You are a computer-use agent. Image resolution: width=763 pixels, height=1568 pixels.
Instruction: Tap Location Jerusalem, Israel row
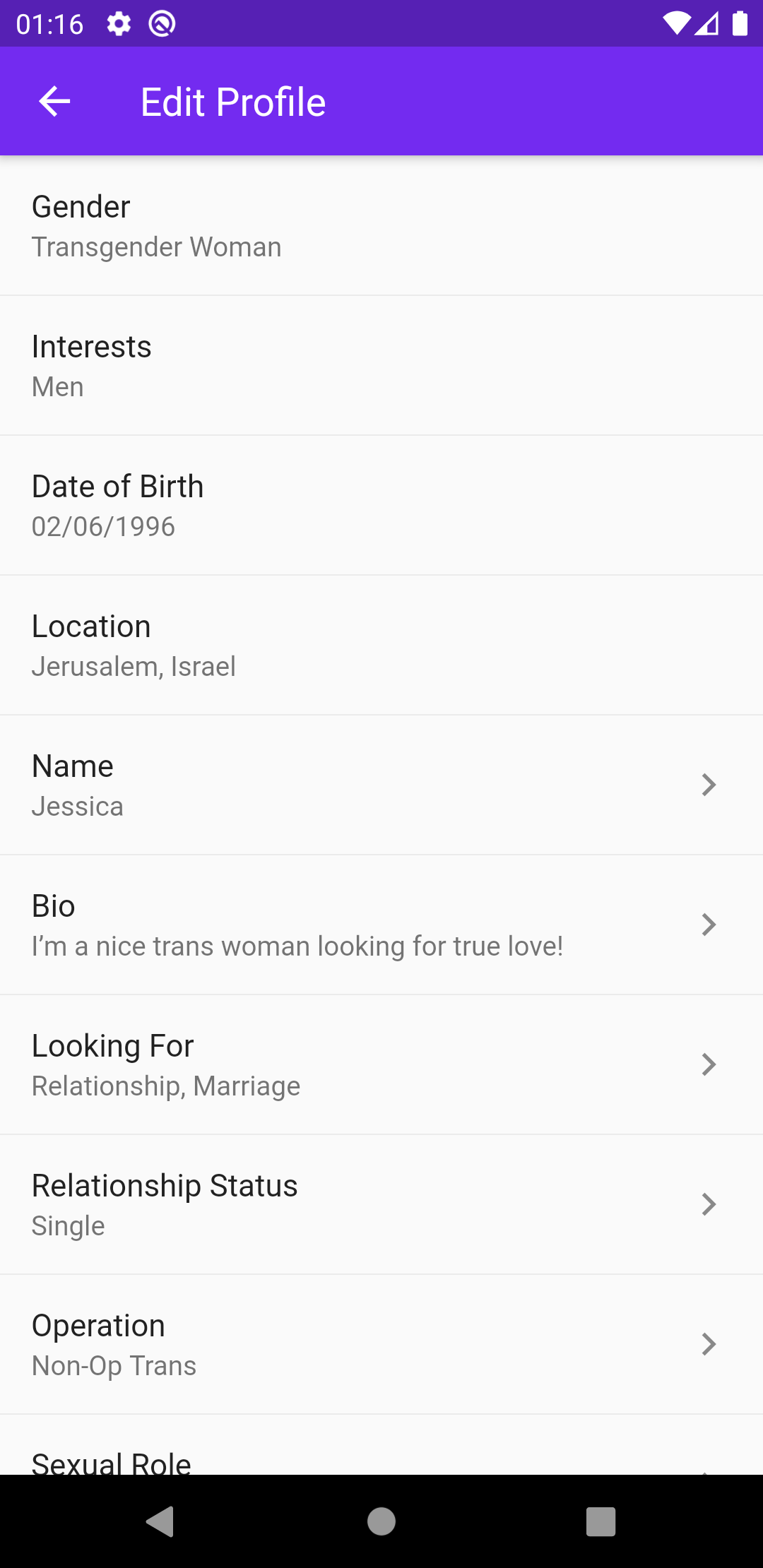[381, 646]
